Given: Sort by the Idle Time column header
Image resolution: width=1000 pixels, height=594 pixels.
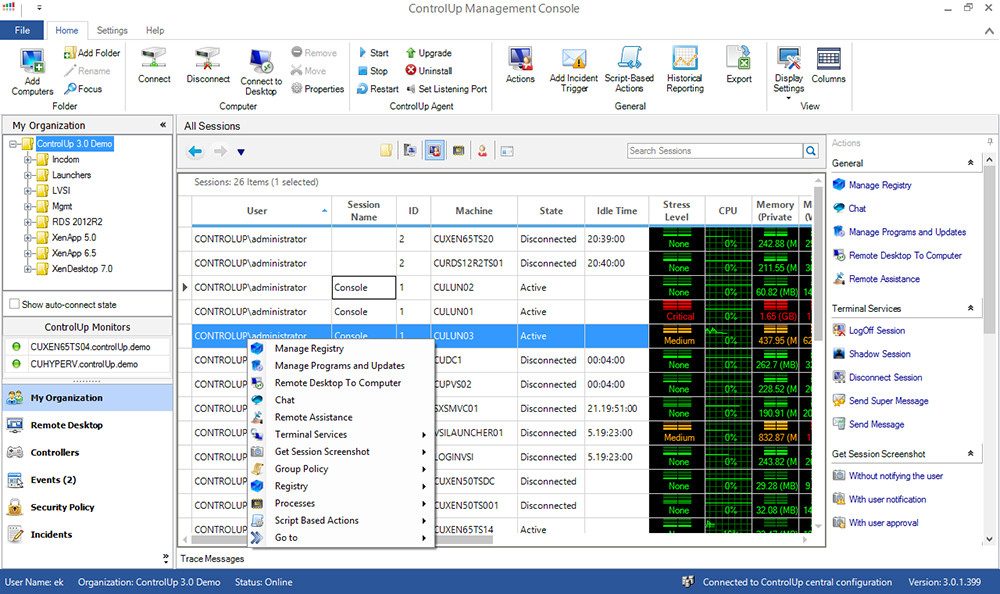Looking at the screenshot, I should [616, 211].
